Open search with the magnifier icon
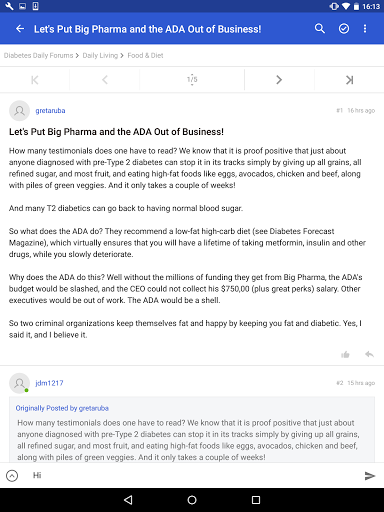 click(x=320, y=29)
